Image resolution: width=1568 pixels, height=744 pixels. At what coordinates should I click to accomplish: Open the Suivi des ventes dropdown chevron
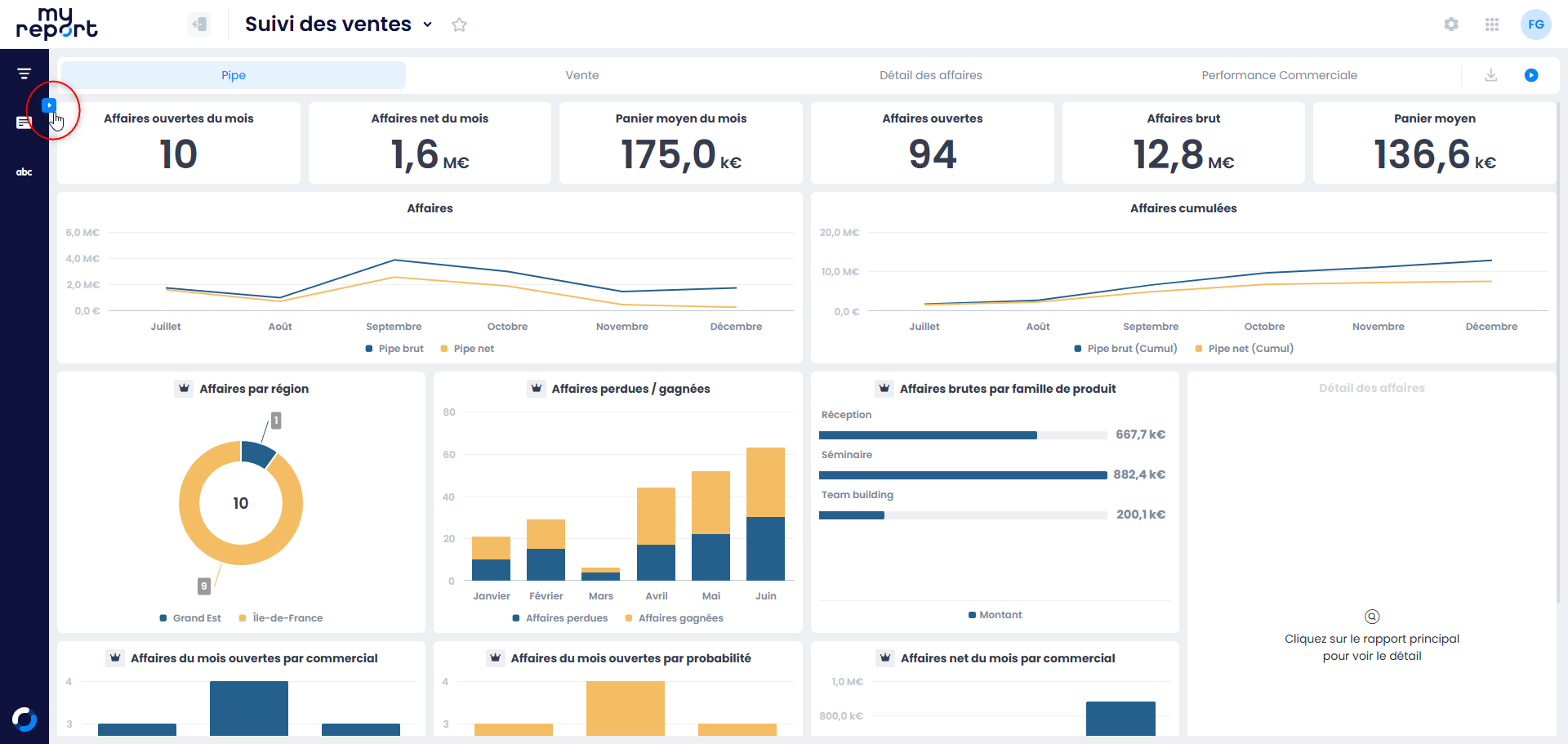click(x=427, y=25)
